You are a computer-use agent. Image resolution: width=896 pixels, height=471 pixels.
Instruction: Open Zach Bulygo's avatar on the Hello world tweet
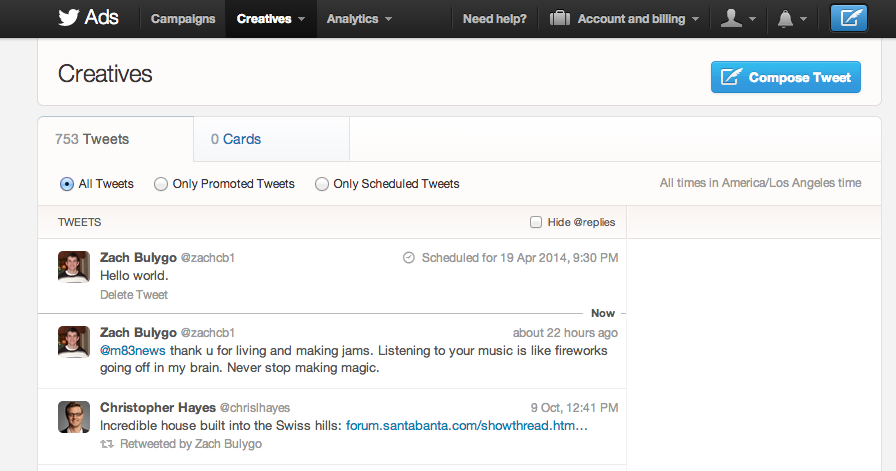click(74, 267)
